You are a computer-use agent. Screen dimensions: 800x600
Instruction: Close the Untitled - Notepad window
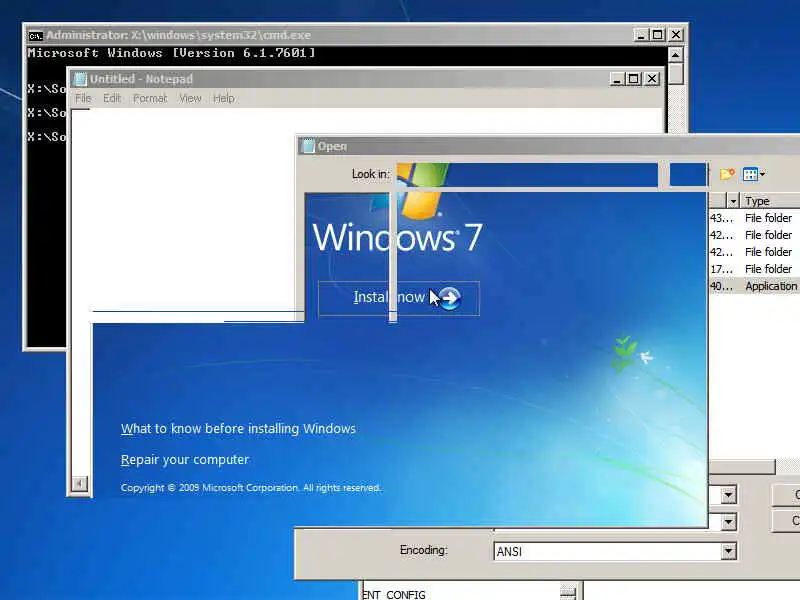tap(652, 79)
